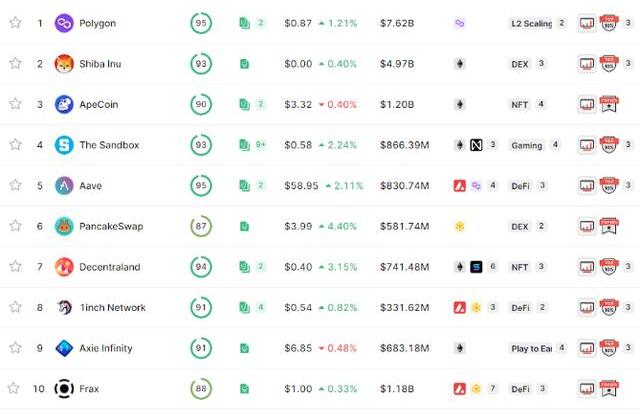Image resolution: width=640 pixels, height=414 pixels.
Task: Select the Gaming category tag
Action: click(x=527, y=145)
